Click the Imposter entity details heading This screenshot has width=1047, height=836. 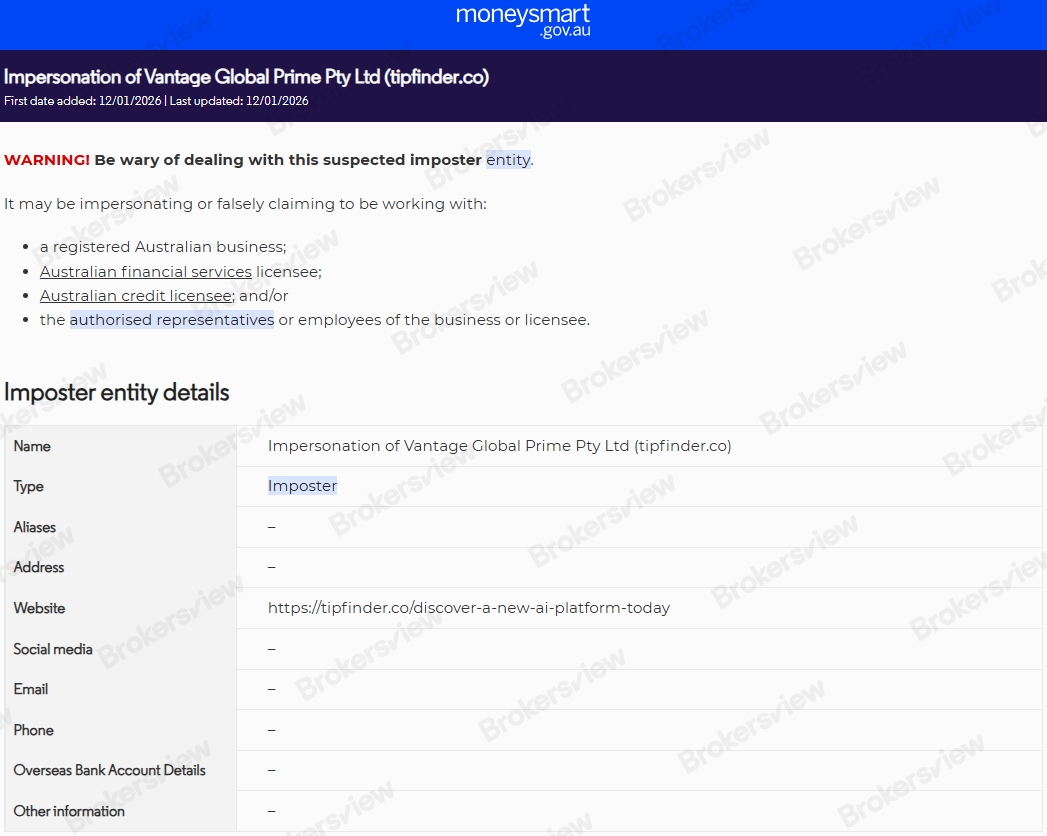pyautogui.click(x=117, y=392)
